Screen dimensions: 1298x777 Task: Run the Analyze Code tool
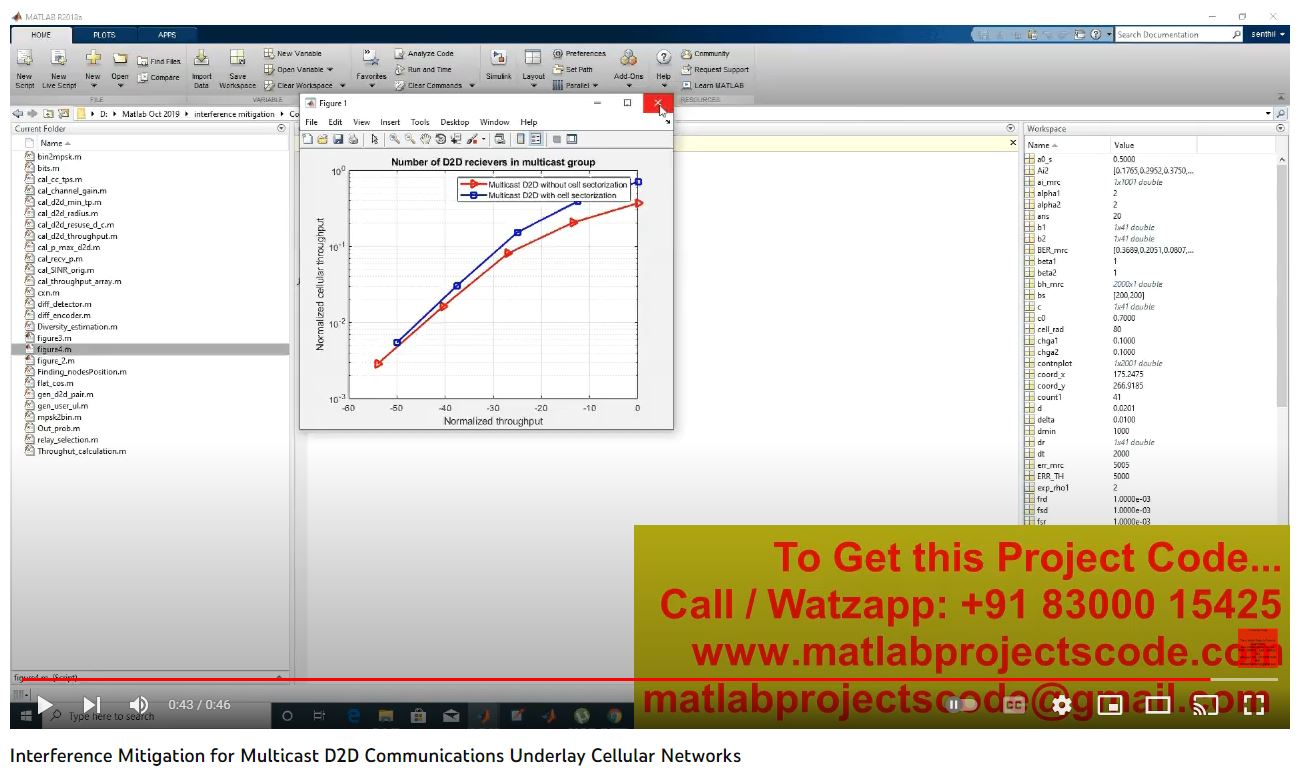[424, 54]
